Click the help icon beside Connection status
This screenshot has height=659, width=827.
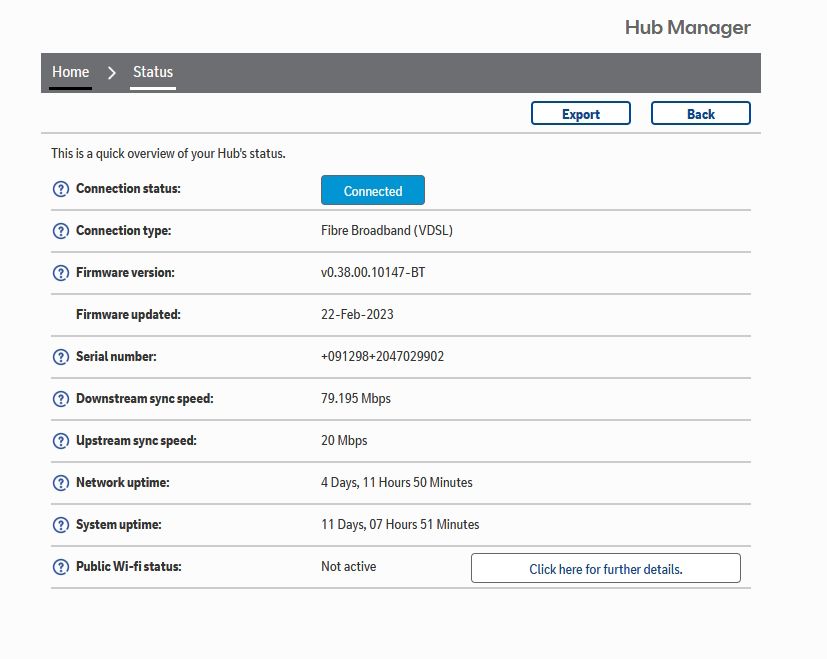click(60, 189)
